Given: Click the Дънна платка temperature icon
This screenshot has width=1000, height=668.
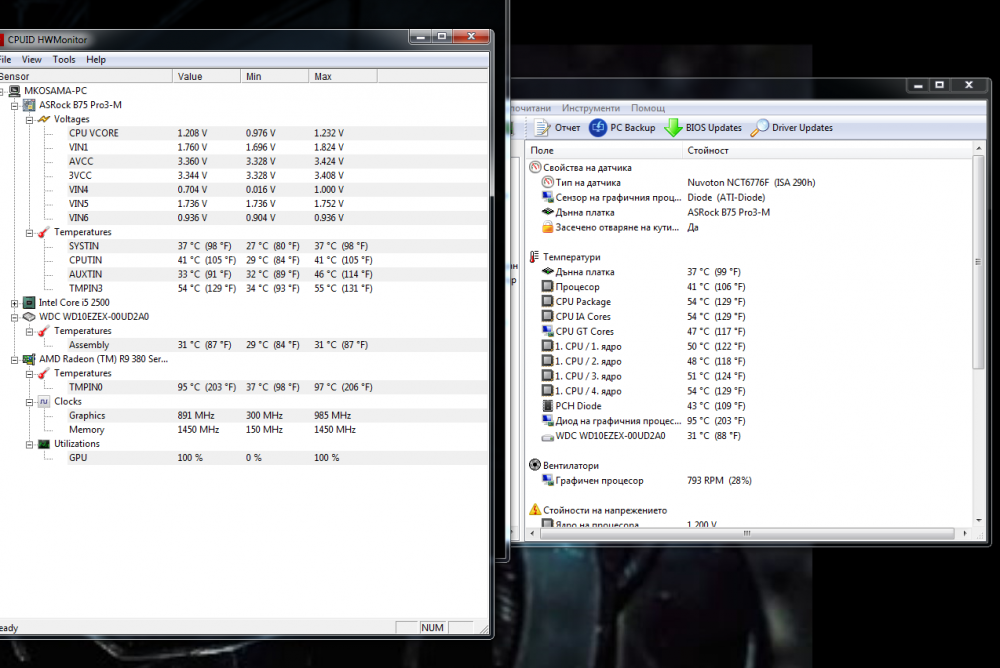Looking at the screenshot, I should click(547, 272).
